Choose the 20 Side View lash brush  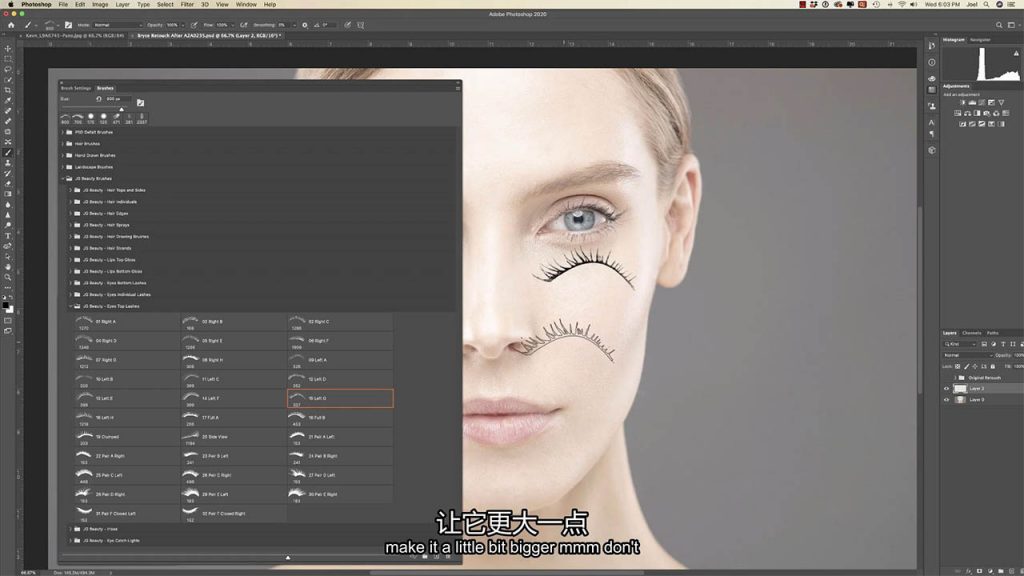(x=233, y=437)
